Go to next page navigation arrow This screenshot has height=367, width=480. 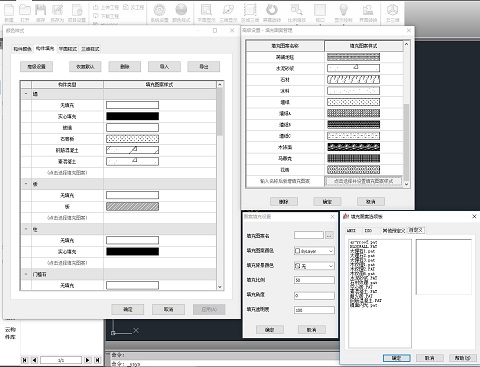(87, 360)
